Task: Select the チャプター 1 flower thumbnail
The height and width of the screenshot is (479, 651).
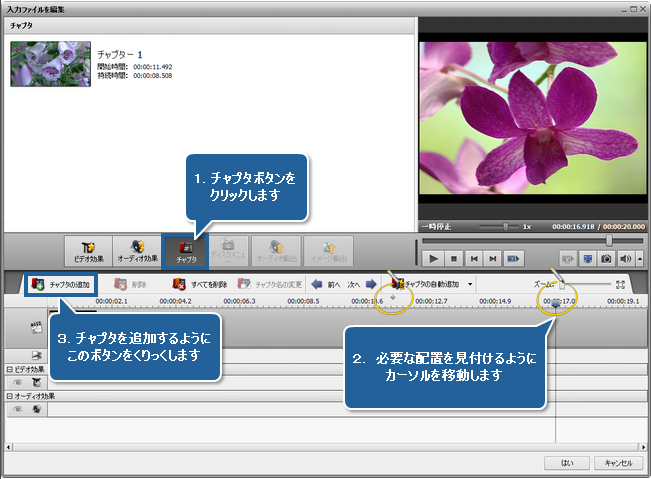Action: [x=50, y=63]
